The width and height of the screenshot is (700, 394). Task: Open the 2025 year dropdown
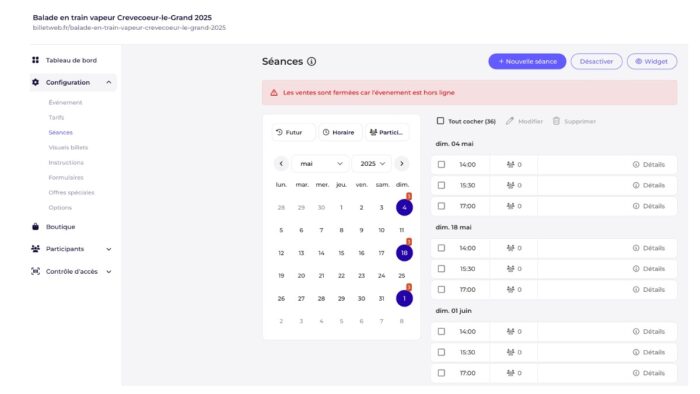point(372,164)
